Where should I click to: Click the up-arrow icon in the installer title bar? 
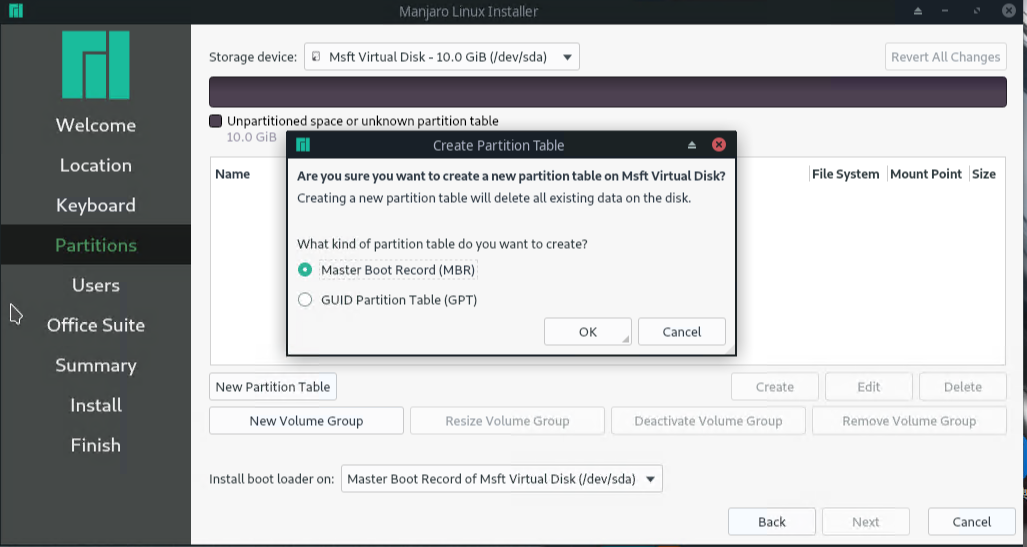click(x=918, y=11)
